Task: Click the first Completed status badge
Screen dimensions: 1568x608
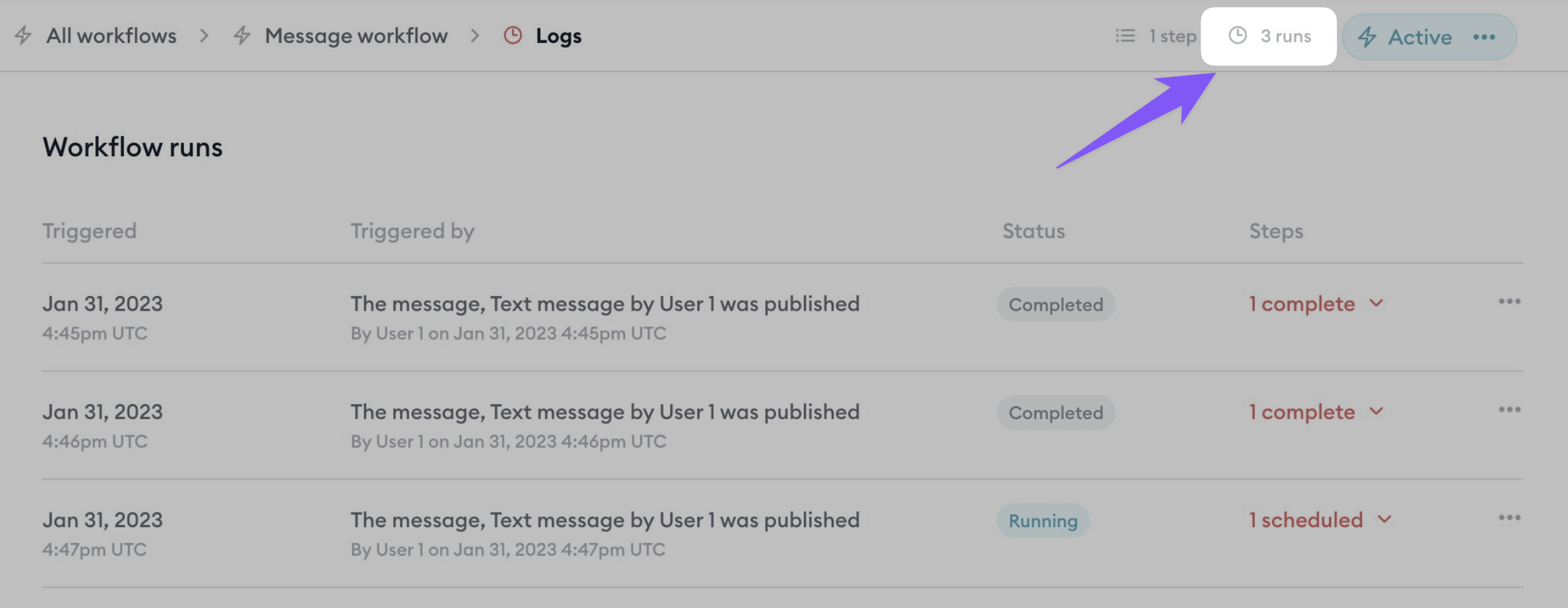Action: click(x=1055, y=305)
